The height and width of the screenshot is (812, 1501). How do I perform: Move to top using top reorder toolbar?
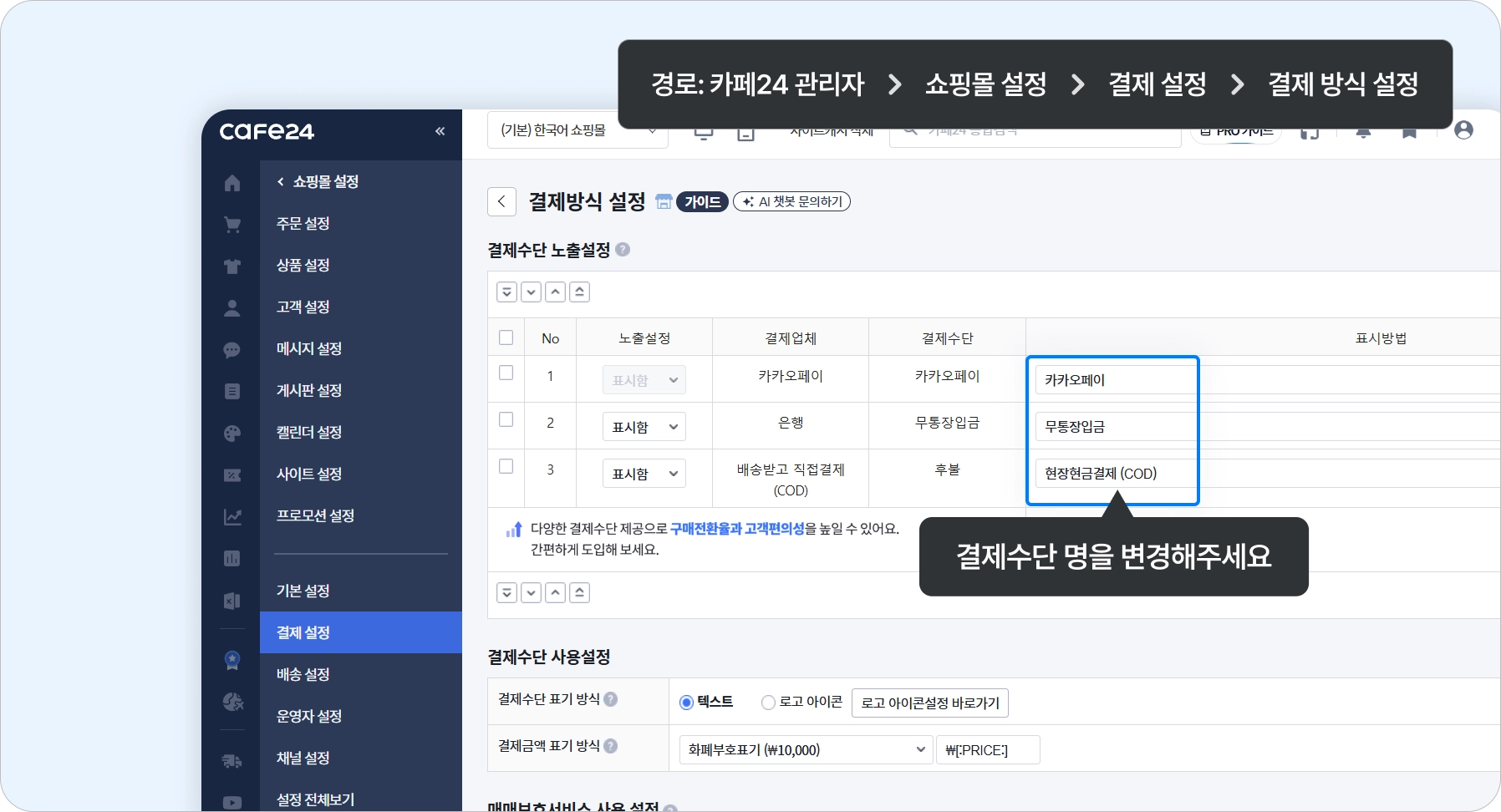pos(579,292)
